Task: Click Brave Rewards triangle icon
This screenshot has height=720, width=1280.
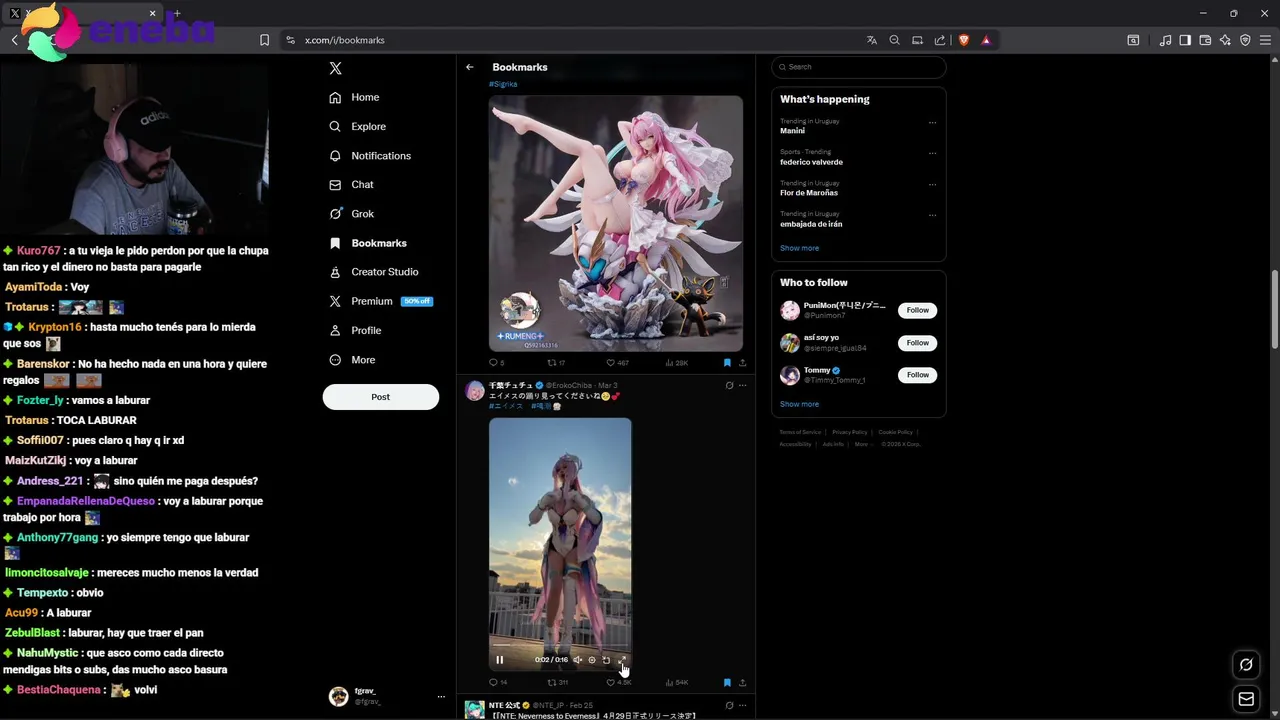Action: coord(986,40)
